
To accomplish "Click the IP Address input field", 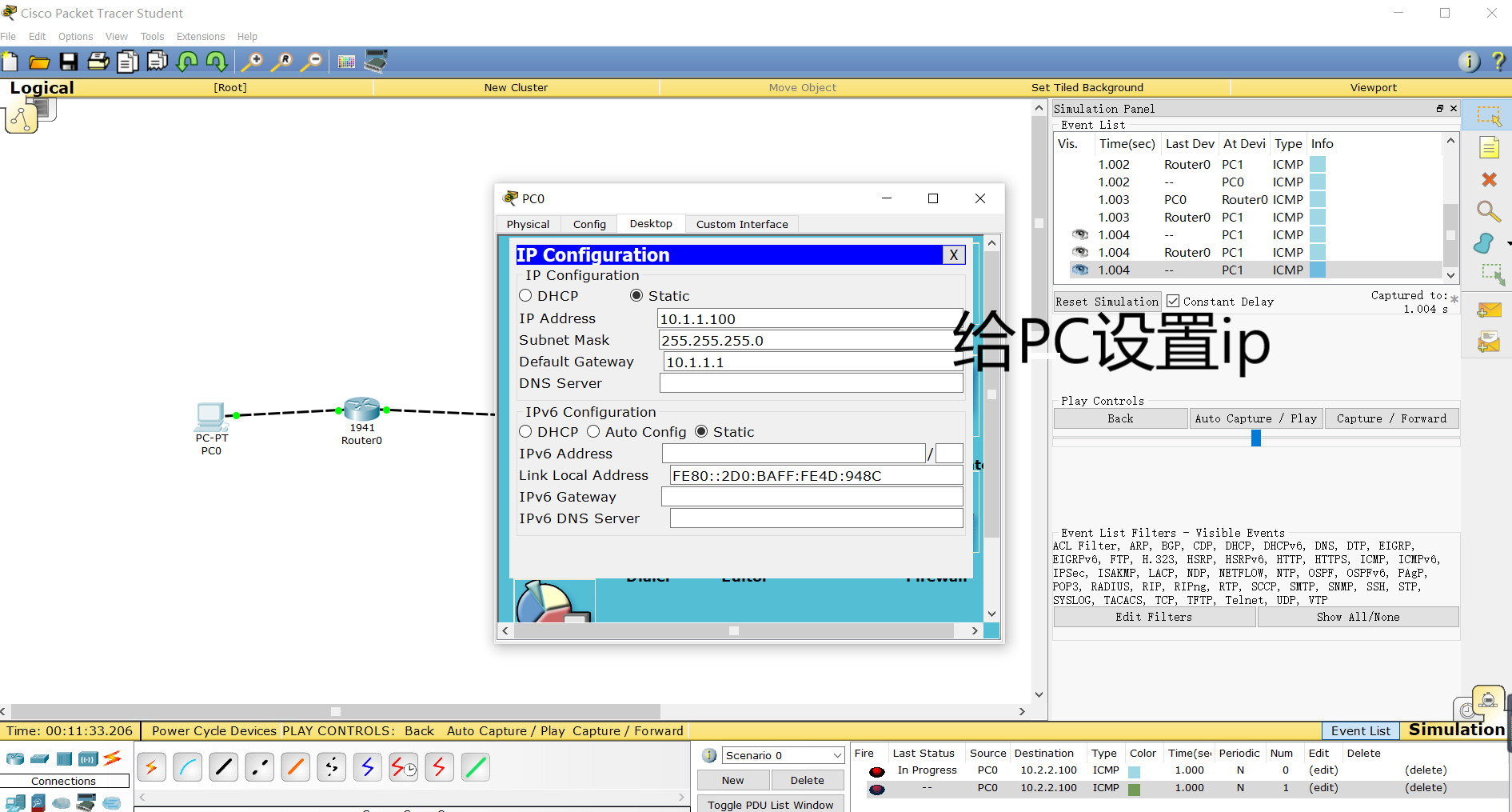I will pyautogui.click(x=810, y=318).
